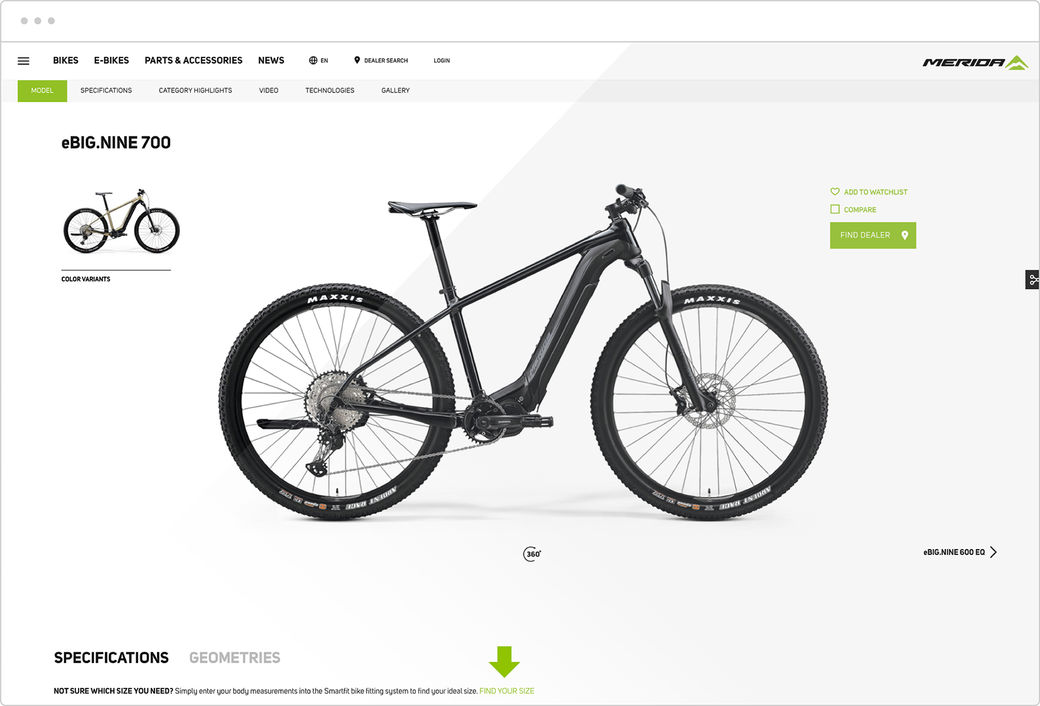Click the globe language icon
The image size is (1040, 706).
coord(313,60)
